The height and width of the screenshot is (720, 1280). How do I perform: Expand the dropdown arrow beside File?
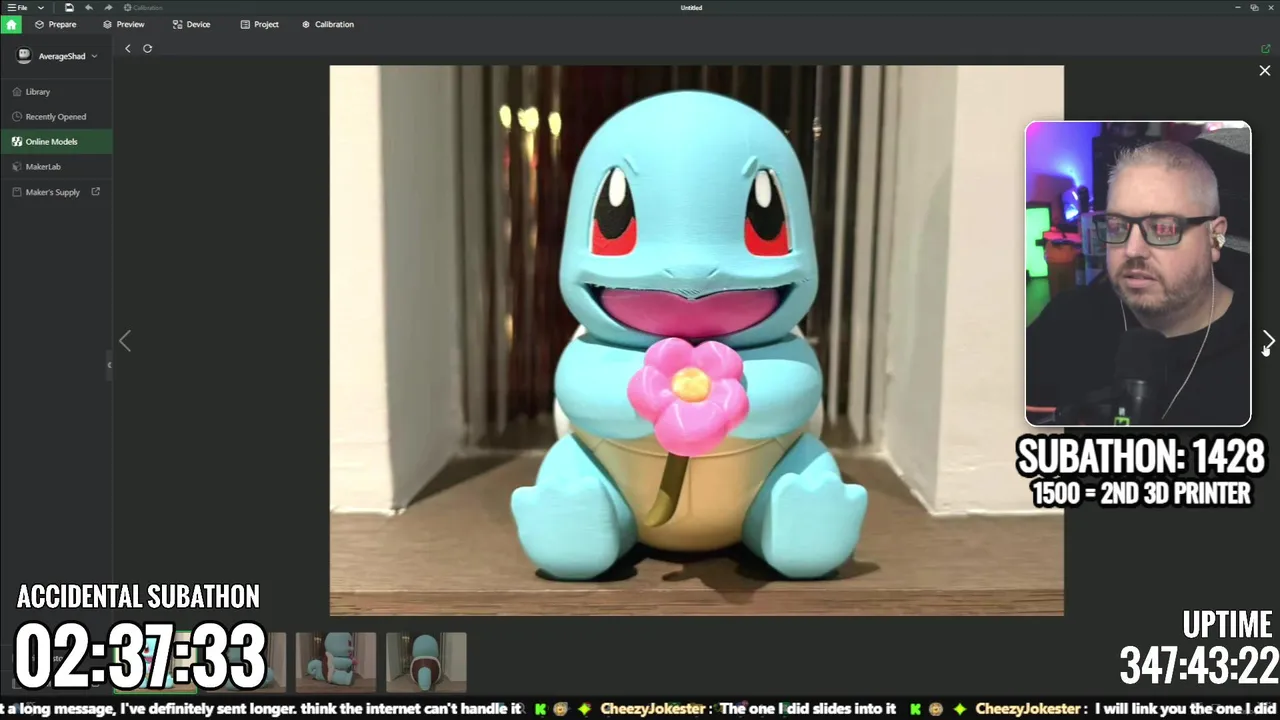coord(40,7)
